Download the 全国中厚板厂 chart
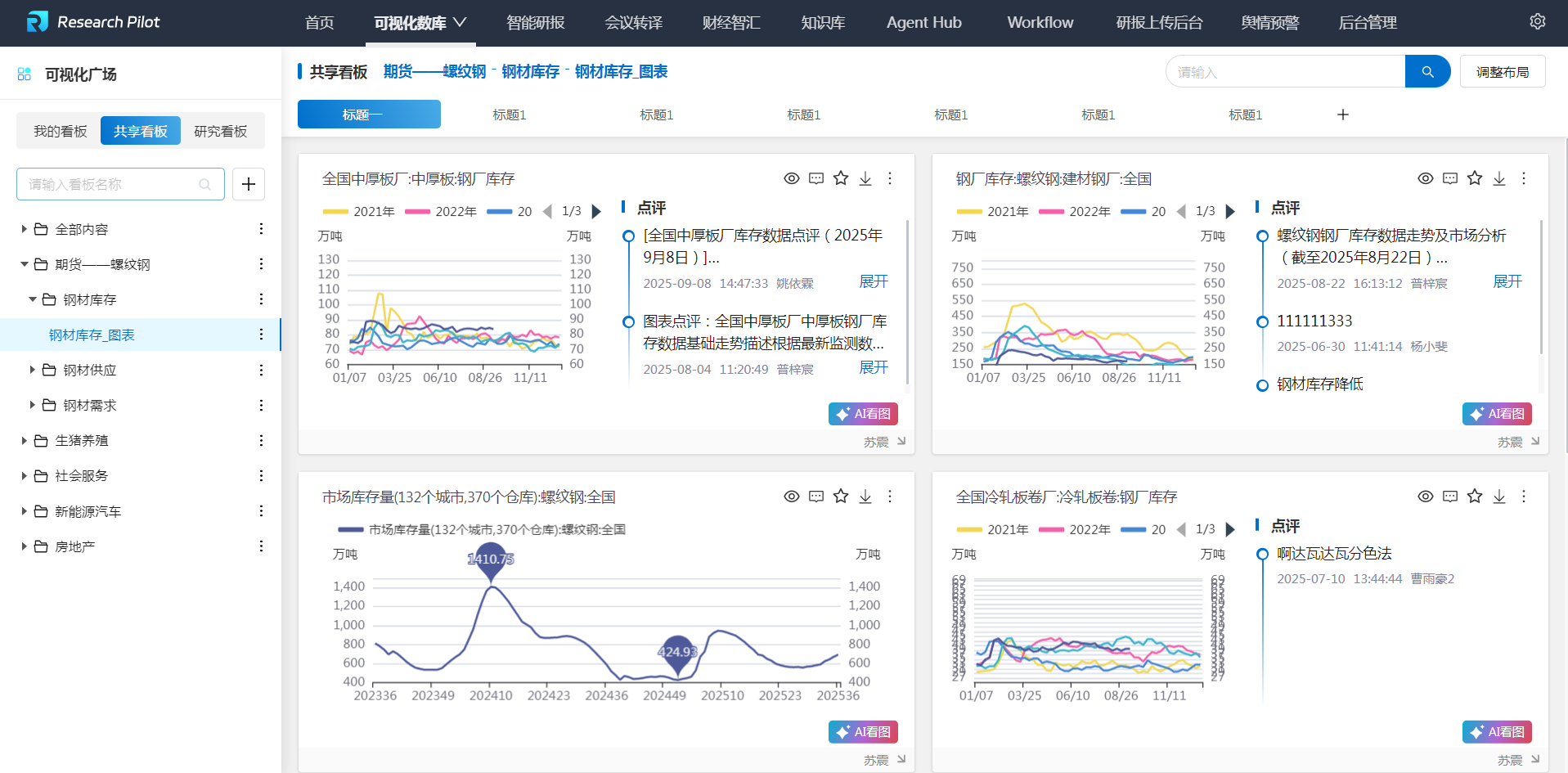This screenshot has width=1568, height=773. 865,178
